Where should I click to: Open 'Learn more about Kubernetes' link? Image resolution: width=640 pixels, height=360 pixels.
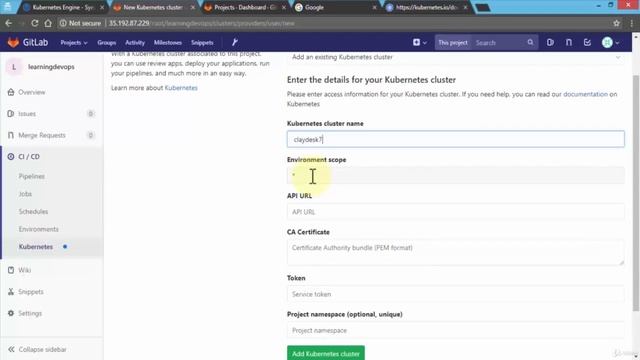click(181, 88)
